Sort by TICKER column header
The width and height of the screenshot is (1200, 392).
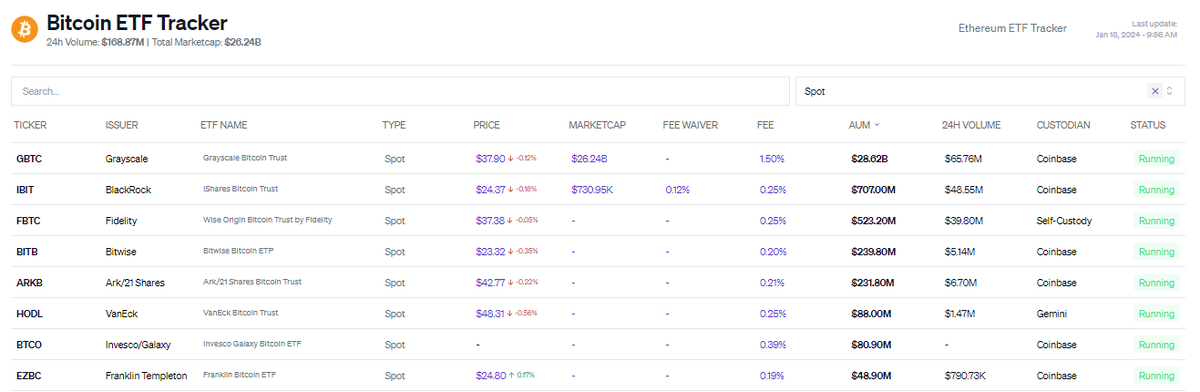point(30,125)
